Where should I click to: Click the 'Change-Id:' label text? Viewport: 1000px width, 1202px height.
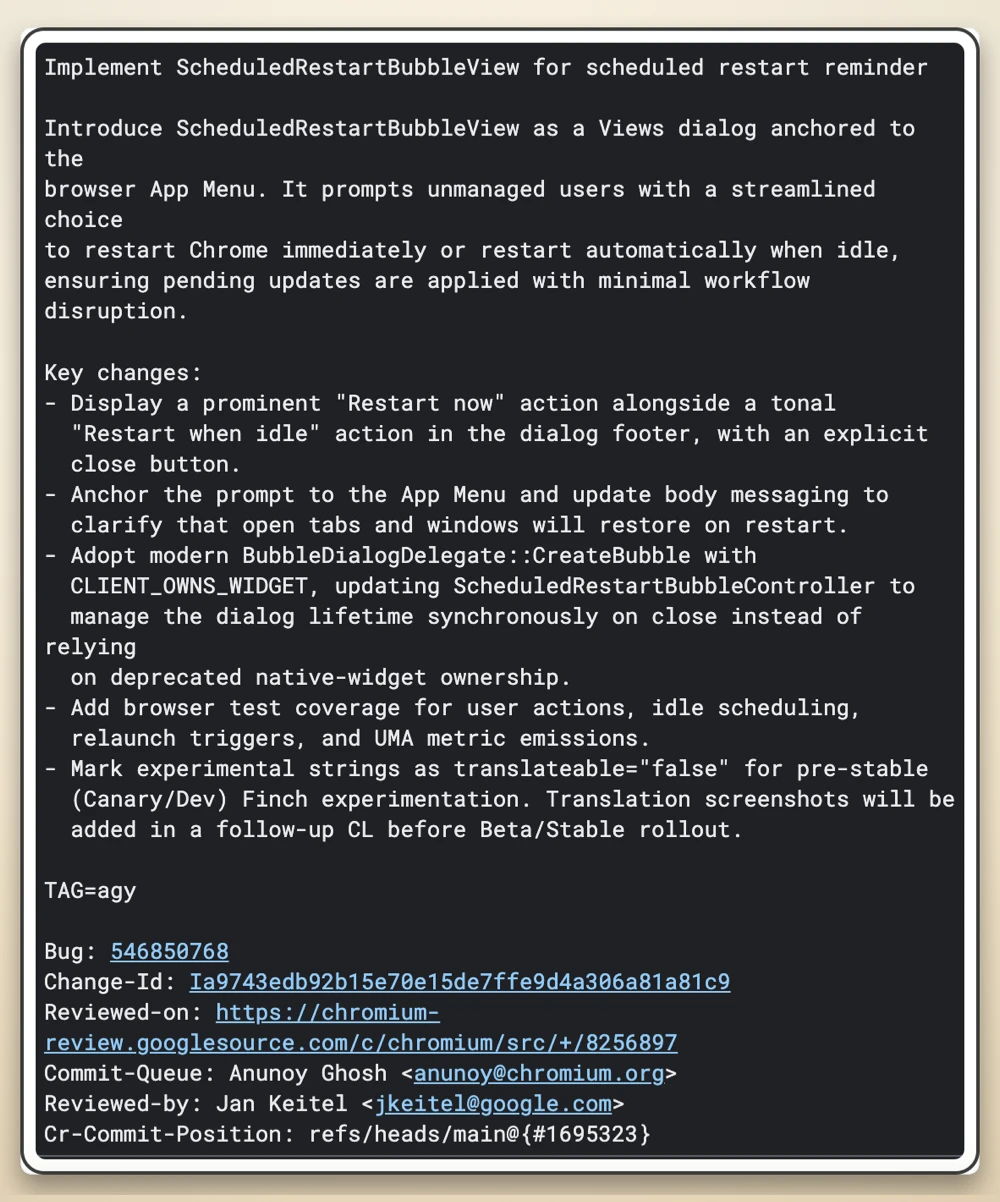point(110,982)
